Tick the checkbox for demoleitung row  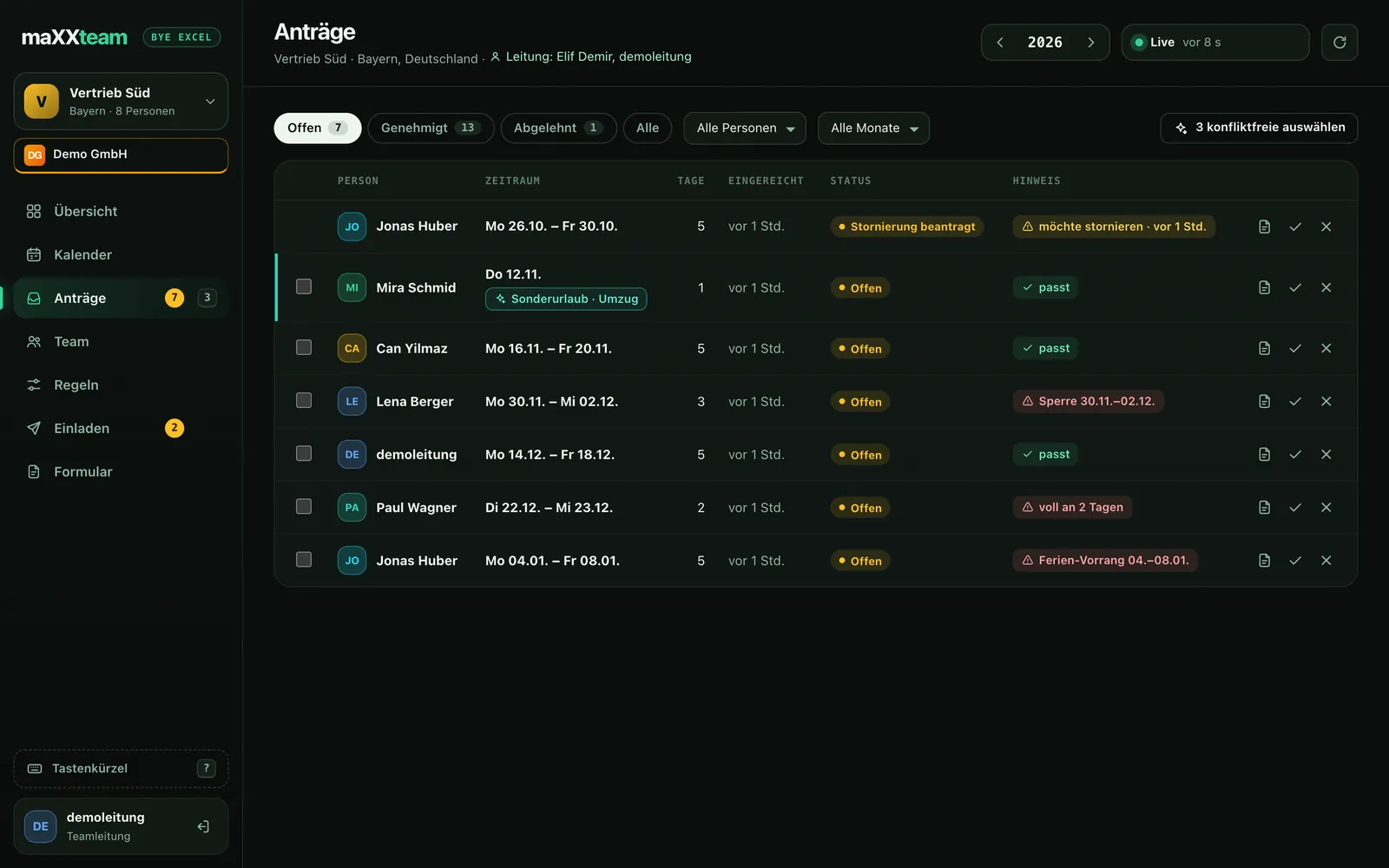pyautogui.click(x=304, y=453)
